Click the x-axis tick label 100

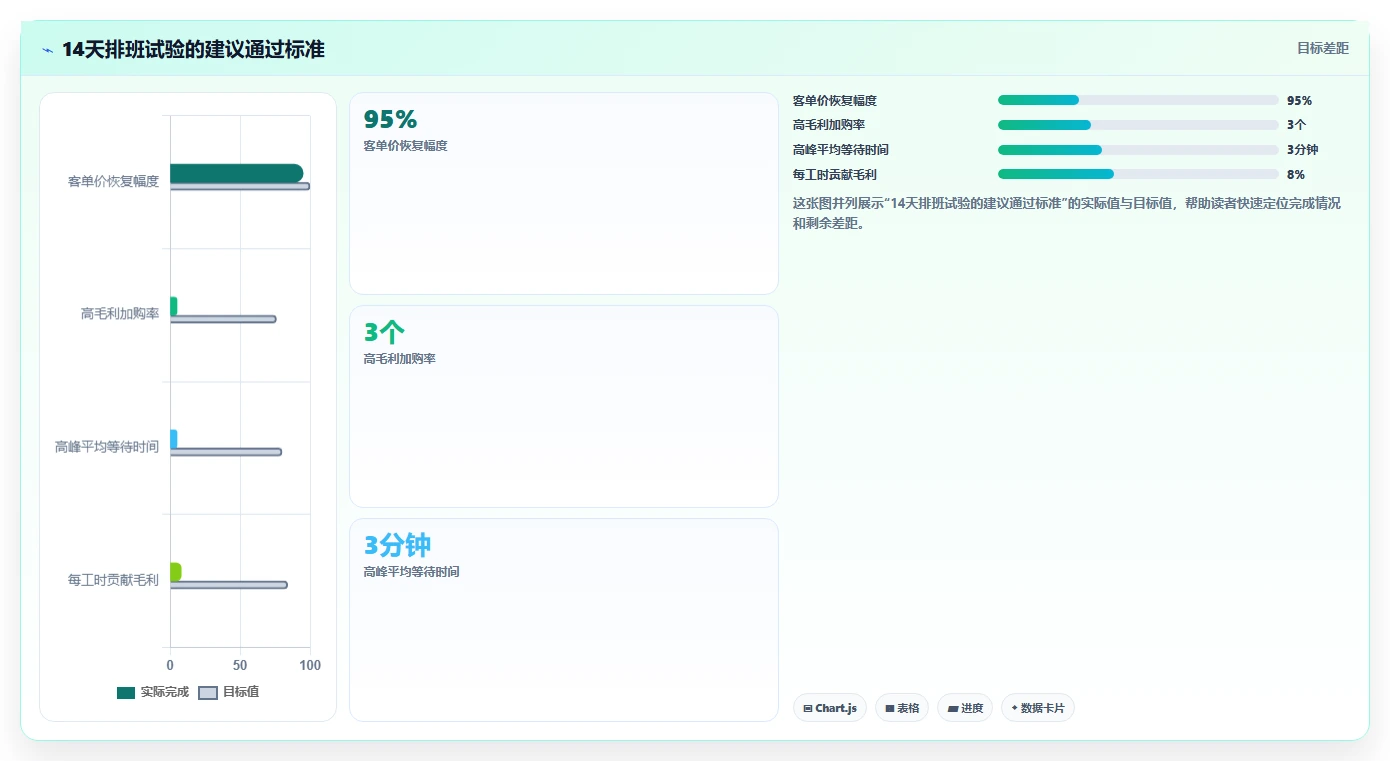coord(310,665)
